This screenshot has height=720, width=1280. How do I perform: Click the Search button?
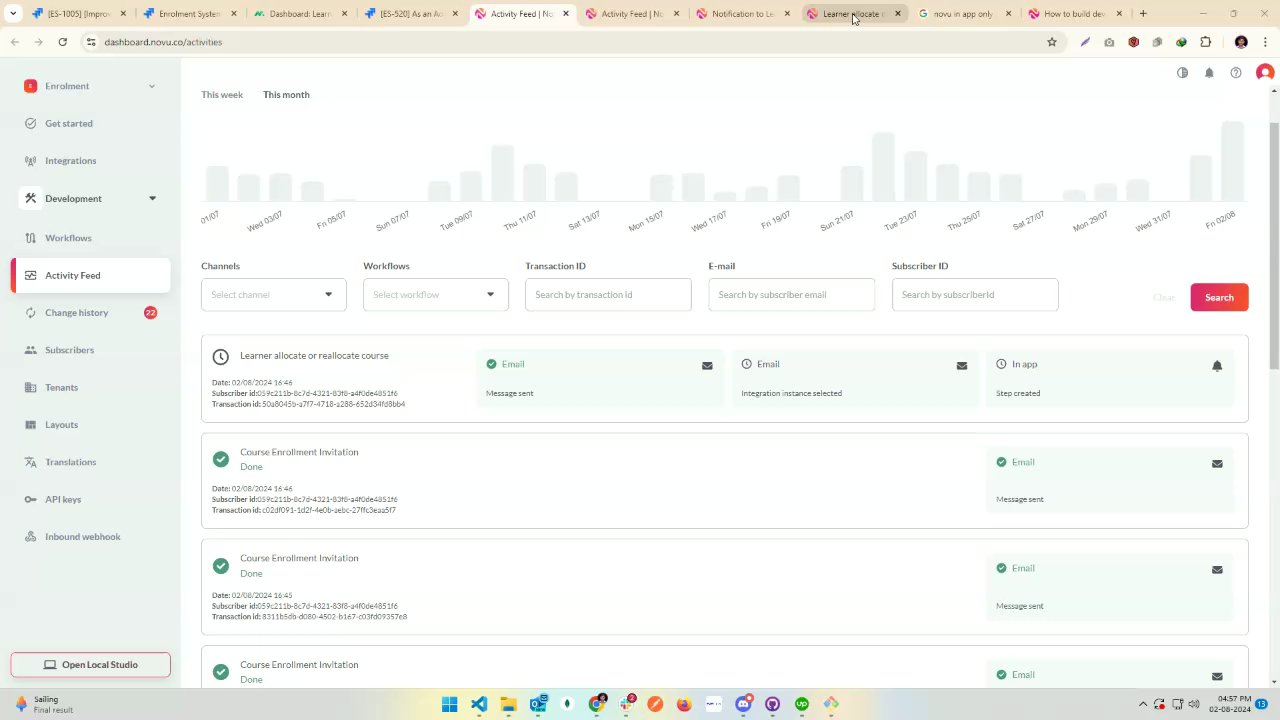click(x=1219, y=297)
